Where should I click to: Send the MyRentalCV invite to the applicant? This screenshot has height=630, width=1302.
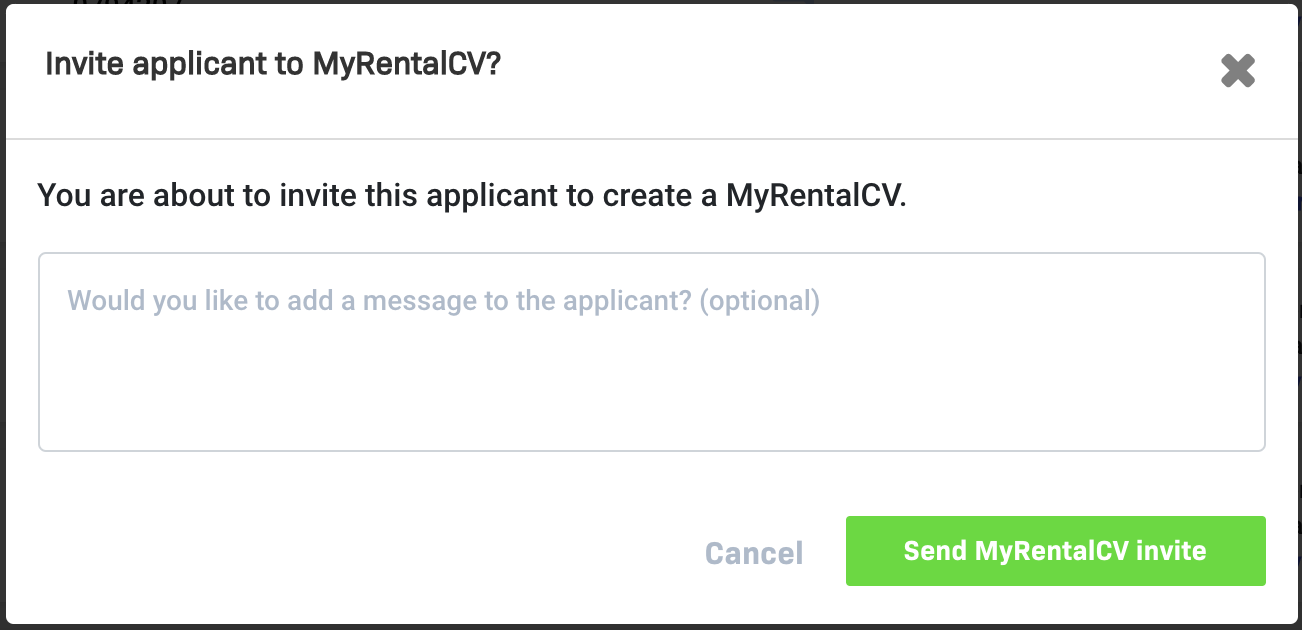click(1055, 551)
